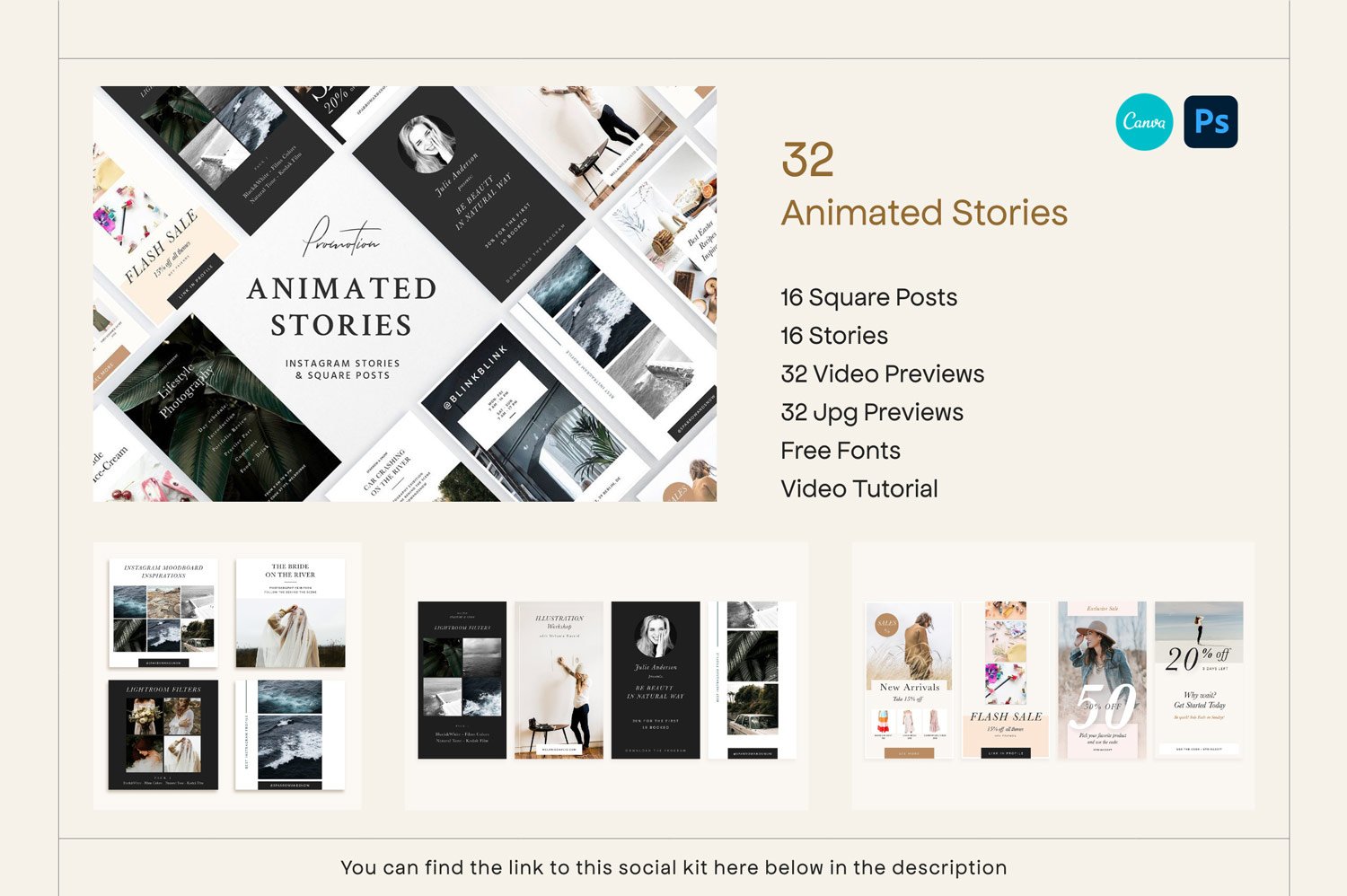This screenshot has height=896, width=1347.
Task: Select the white story with palm and car photos
Action: click(x=752, y=680)
